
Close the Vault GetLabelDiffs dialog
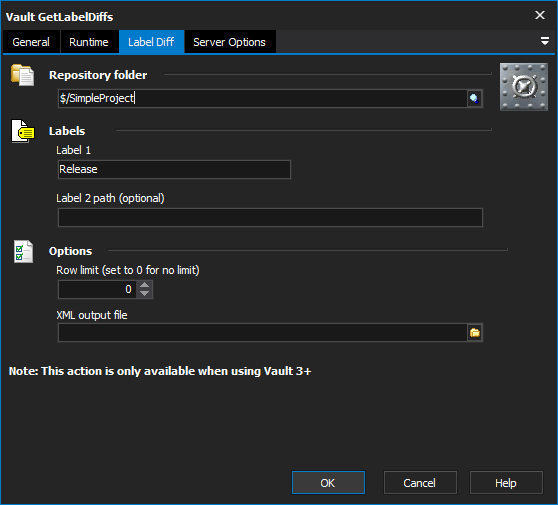coord(540,15)
